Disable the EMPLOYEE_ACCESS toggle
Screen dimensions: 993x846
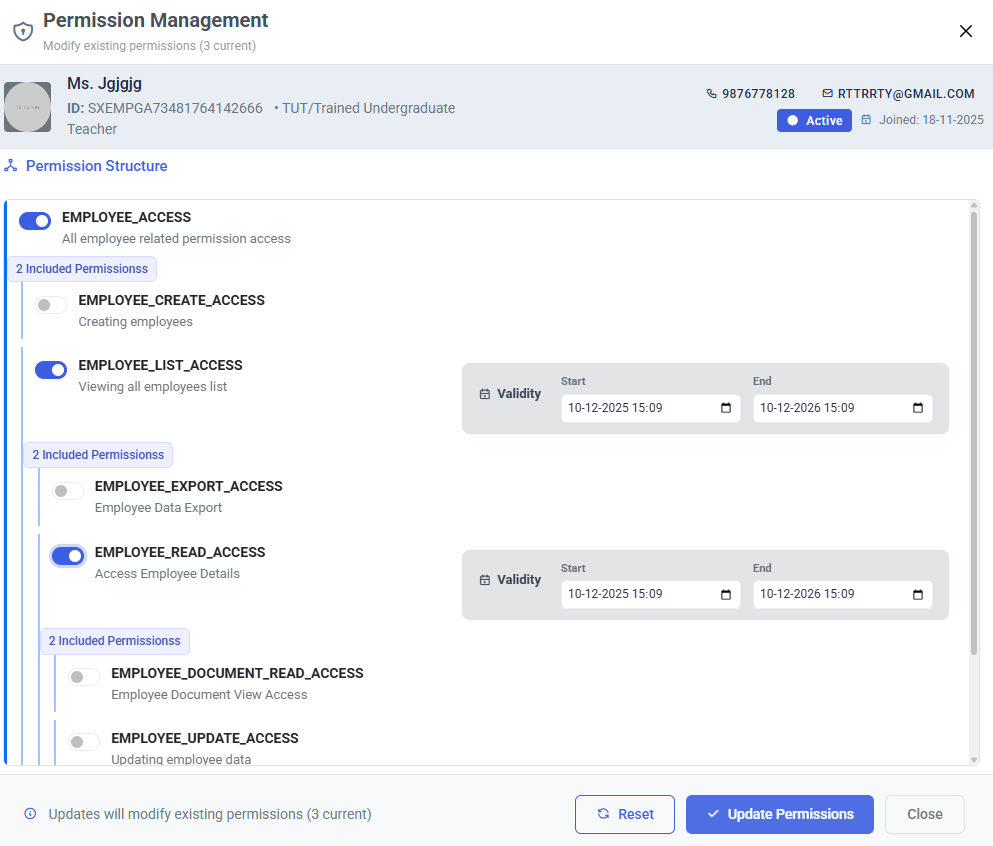click(x=35, y=221)
